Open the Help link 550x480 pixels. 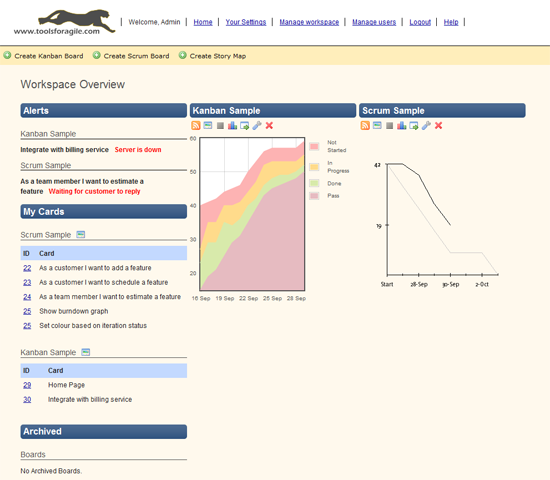coord(451,22)
